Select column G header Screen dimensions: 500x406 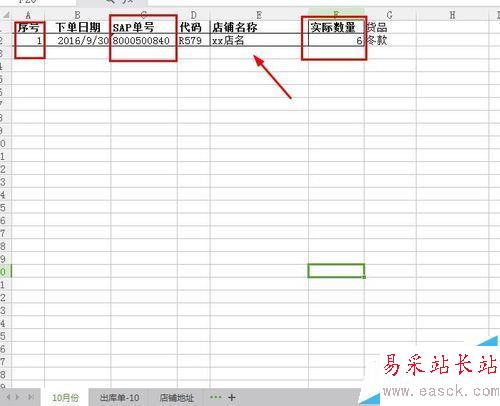click(390, 15)
